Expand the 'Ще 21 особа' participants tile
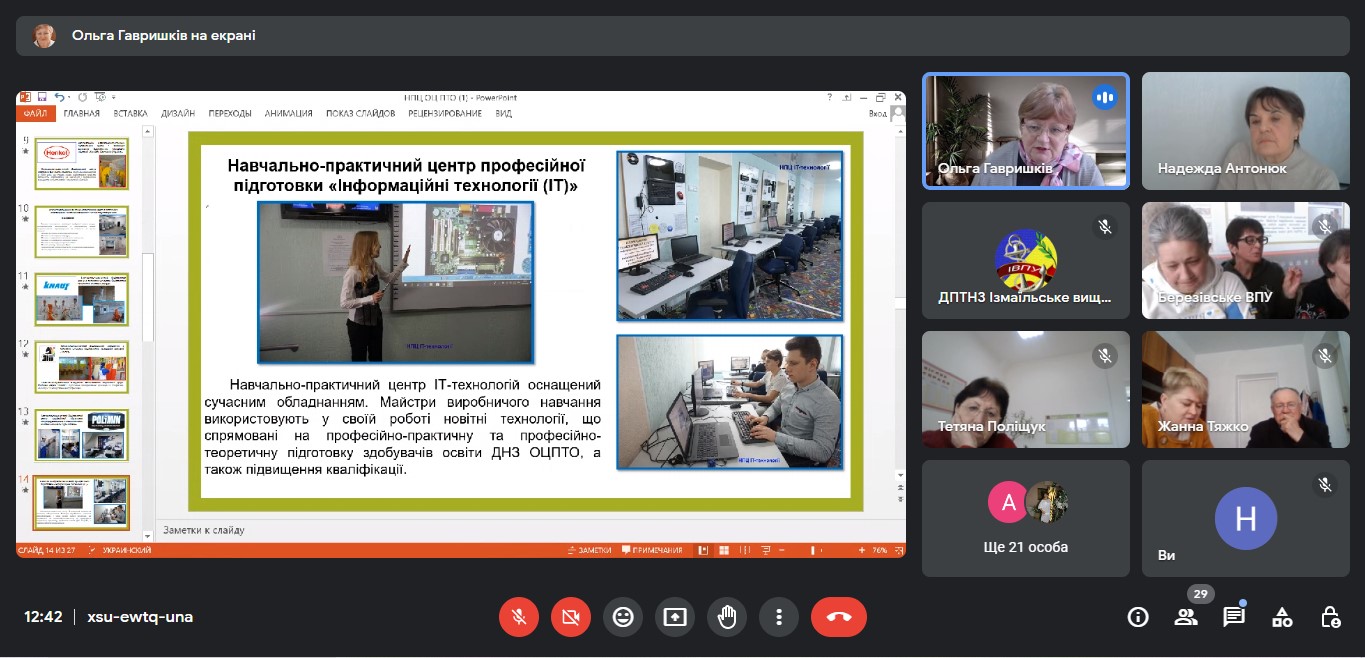The height and width of the screenshot is (658, 1365). pos(1025,518)
